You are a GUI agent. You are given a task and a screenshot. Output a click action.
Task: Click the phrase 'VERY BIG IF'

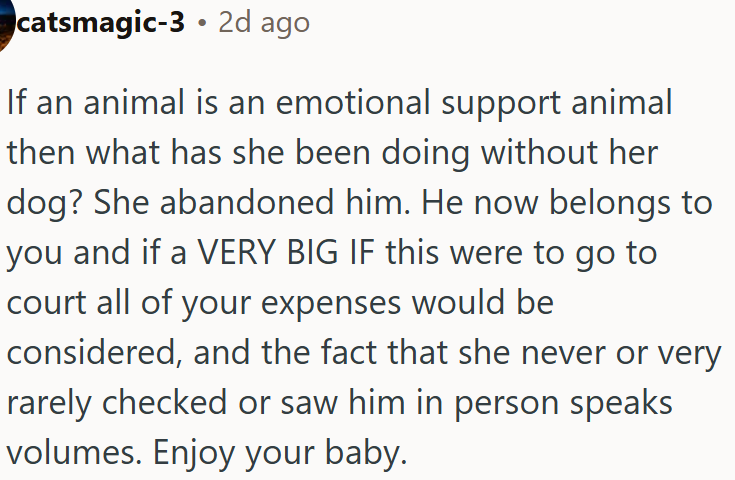pos(285,253)
